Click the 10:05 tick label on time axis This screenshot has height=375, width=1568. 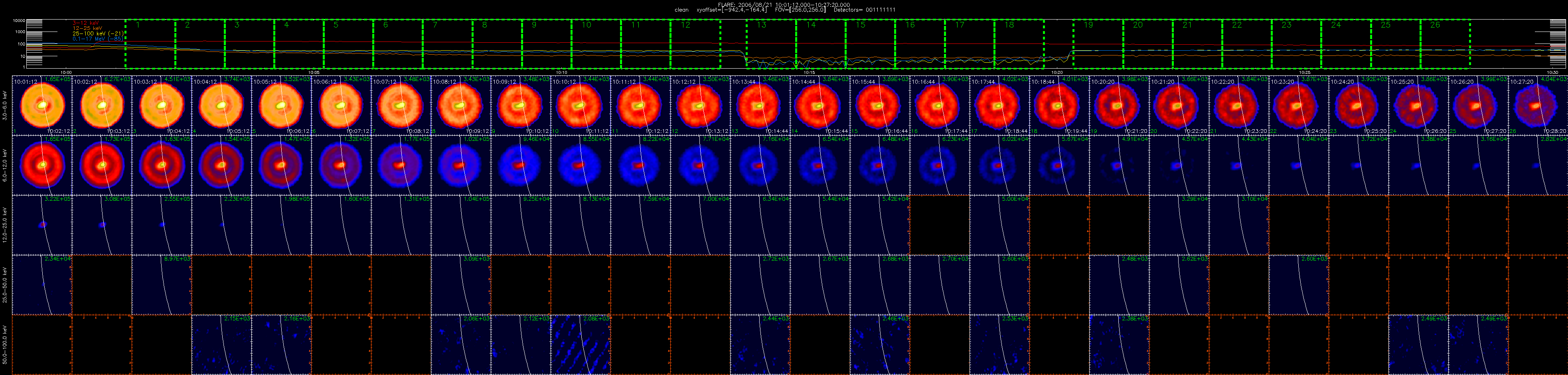(x=314, y=73)
